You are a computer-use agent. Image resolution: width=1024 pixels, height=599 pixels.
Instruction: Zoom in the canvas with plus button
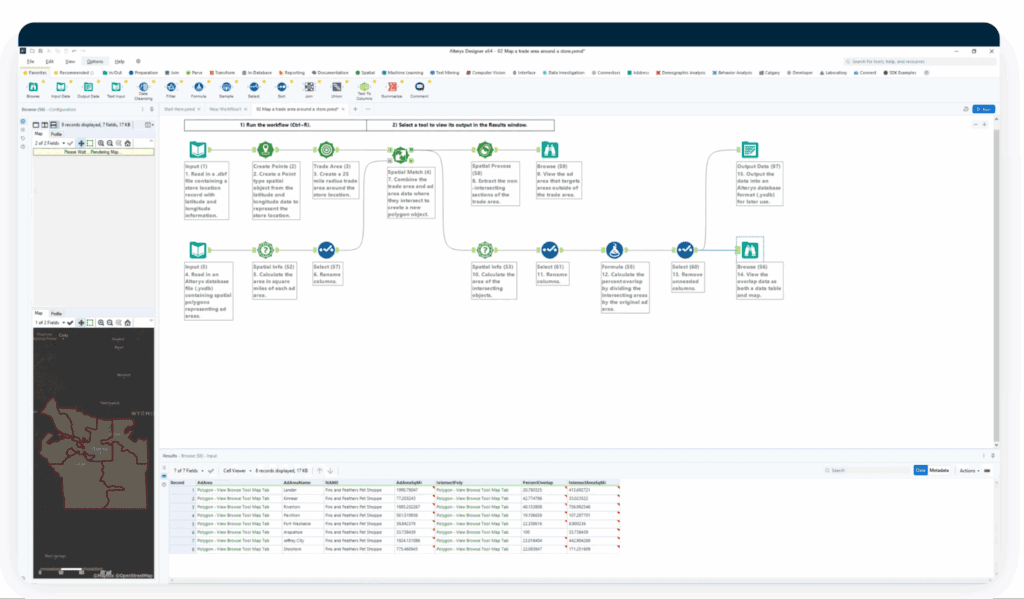coord(985,125)
